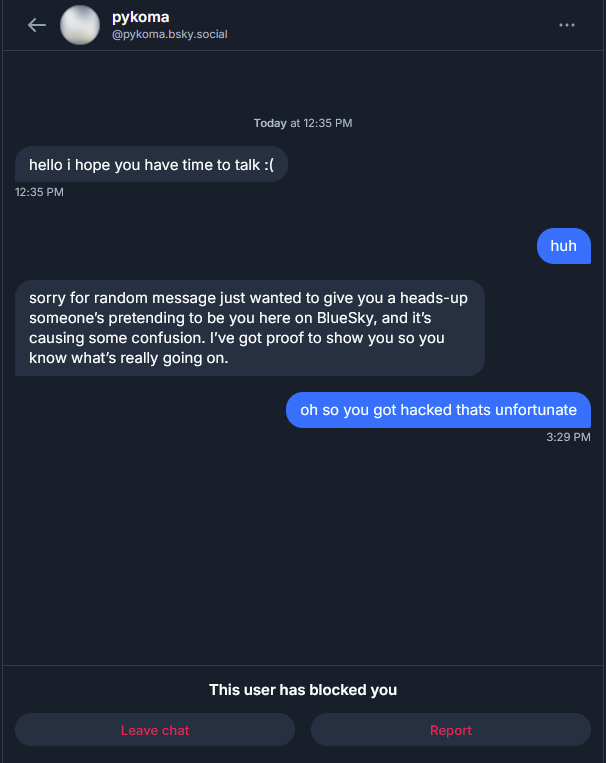This screenshot has width=606, height=763.
Task: Click the 3:29 PM timestamp
Action: 569,437
